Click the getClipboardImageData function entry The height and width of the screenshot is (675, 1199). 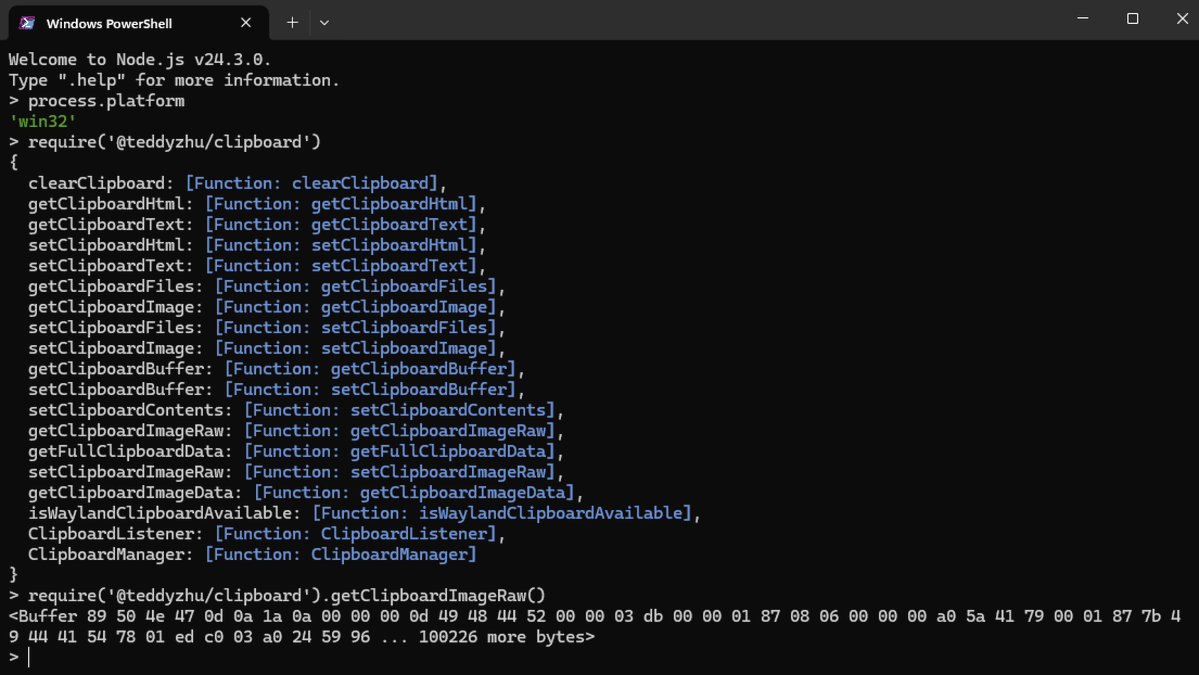(x=306, y=493)
